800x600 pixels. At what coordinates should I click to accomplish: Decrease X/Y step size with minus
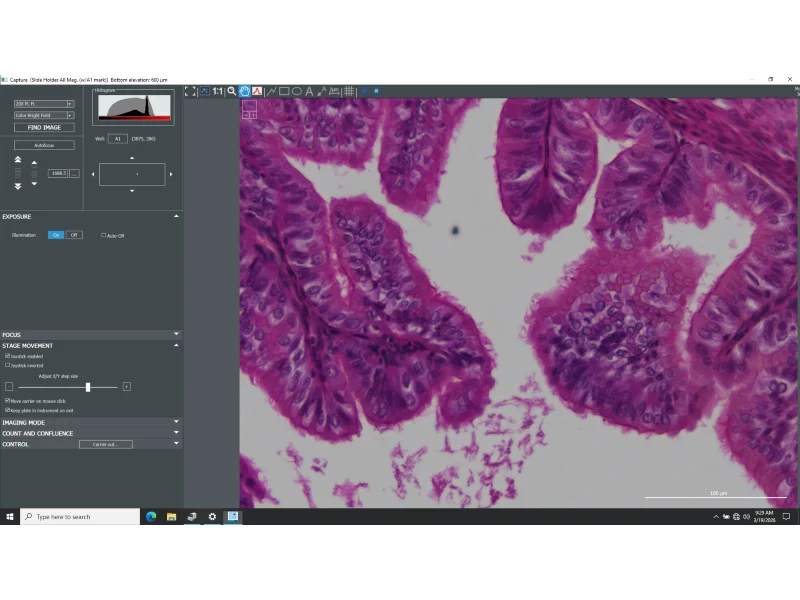tap(9, 387)
